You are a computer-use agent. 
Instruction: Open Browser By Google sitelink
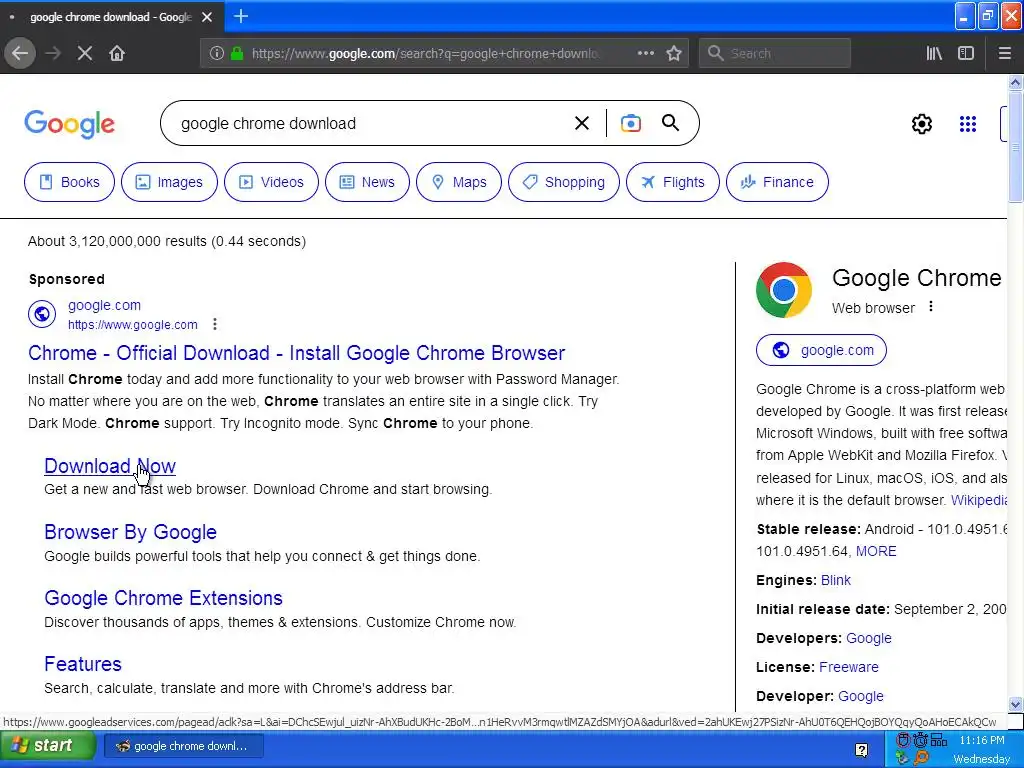pyautogui.click(x=130, y=532)
